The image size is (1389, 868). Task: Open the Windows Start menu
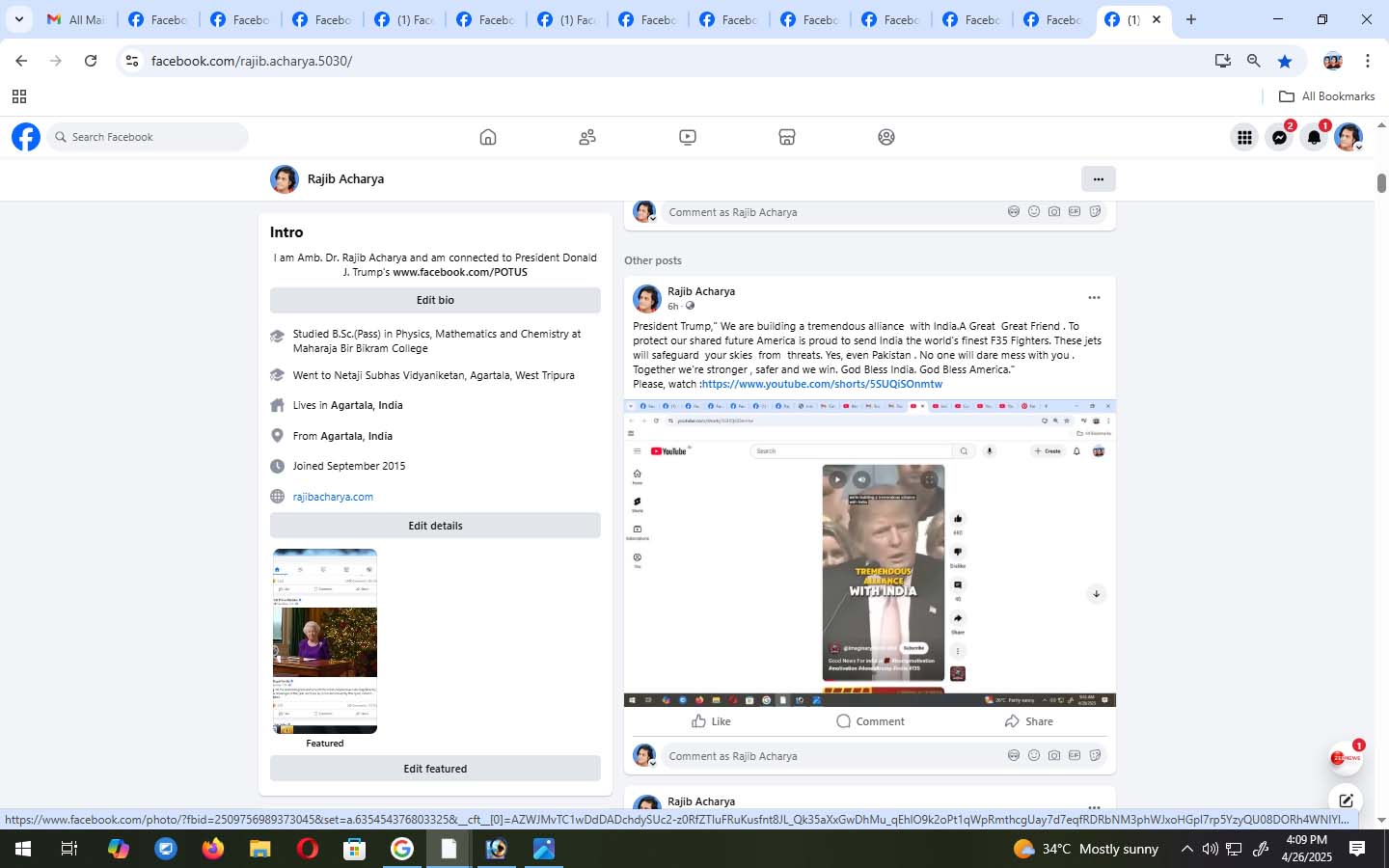(22, 849)
